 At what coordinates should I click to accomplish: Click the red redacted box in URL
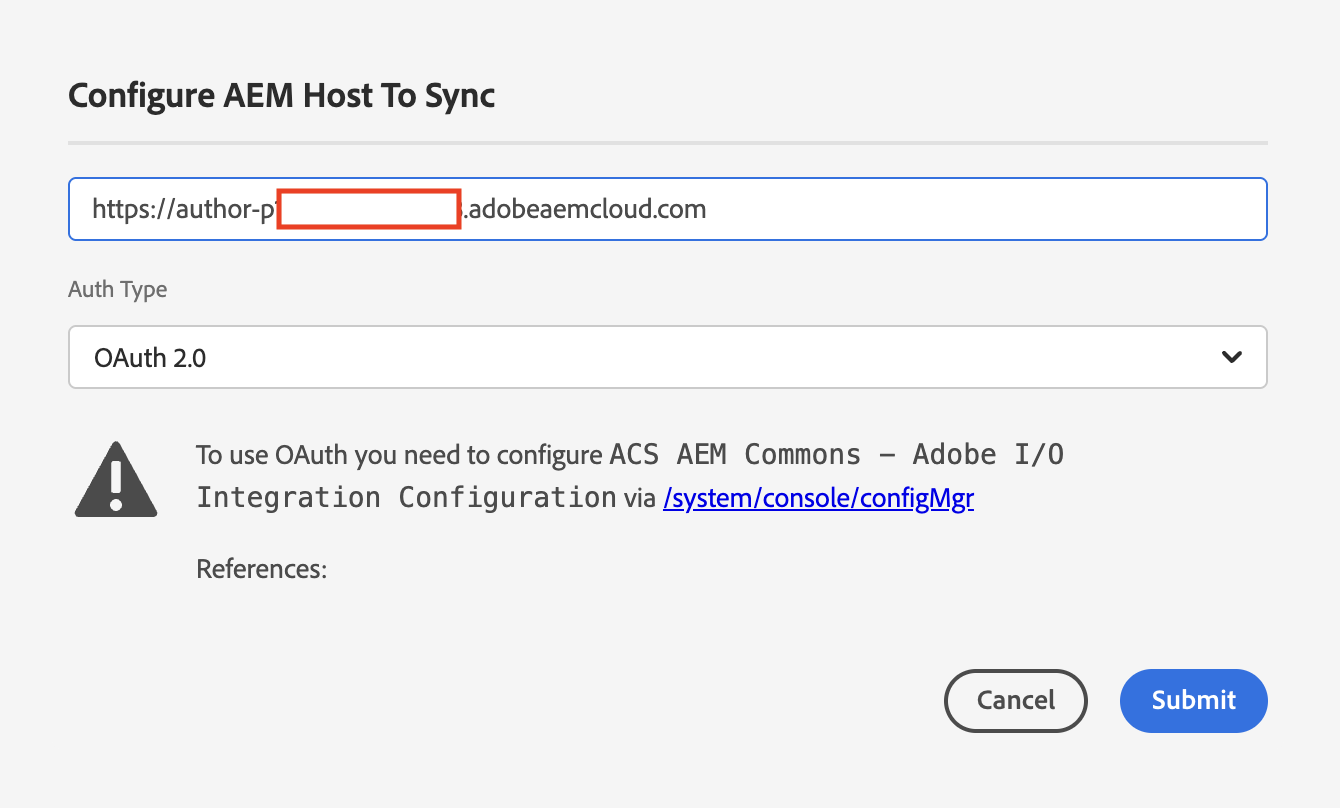point(369,209)
